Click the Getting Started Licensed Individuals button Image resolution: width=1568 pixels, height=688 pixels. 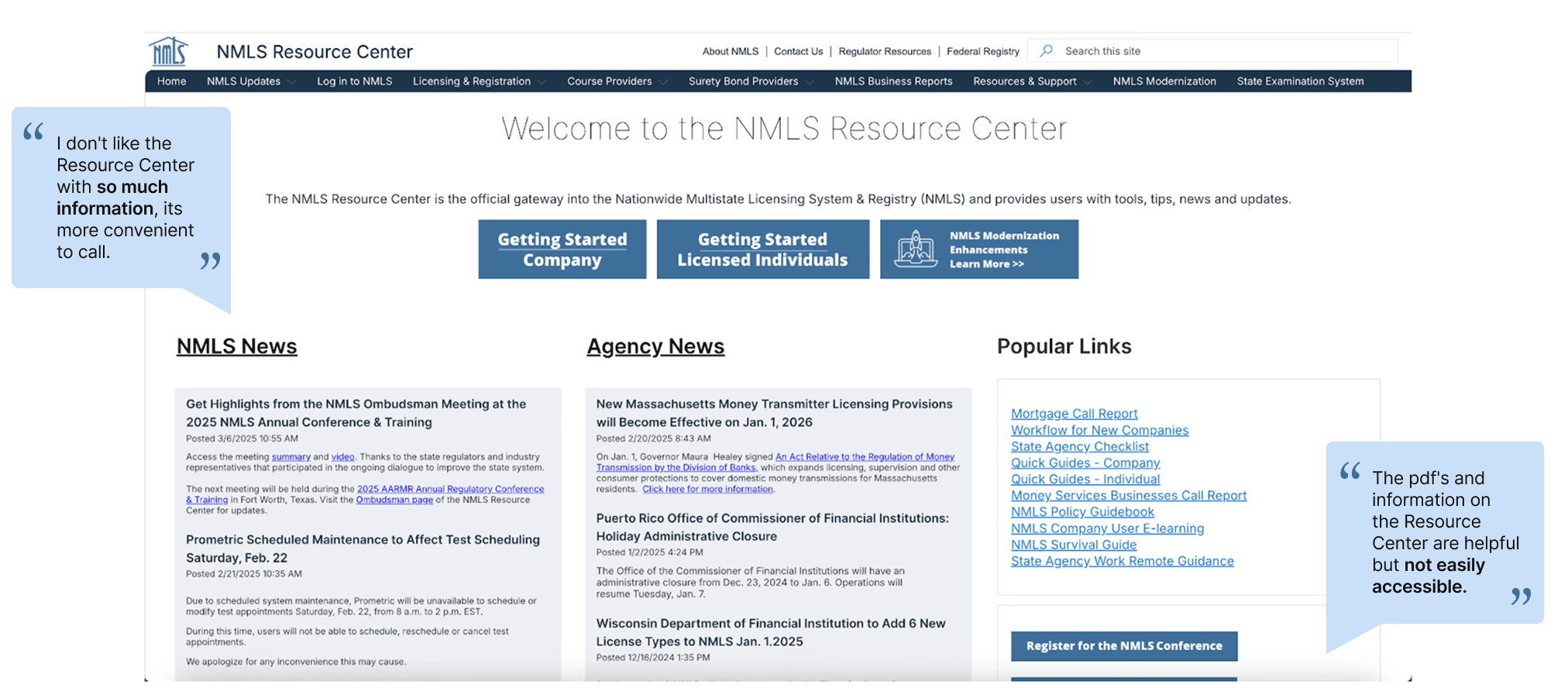(x=762, y=249)
